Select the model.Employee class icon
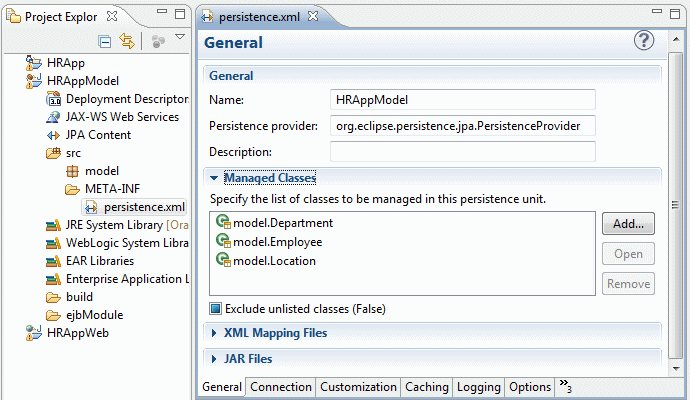The image size is (690, 400). [x=222, y=242]
